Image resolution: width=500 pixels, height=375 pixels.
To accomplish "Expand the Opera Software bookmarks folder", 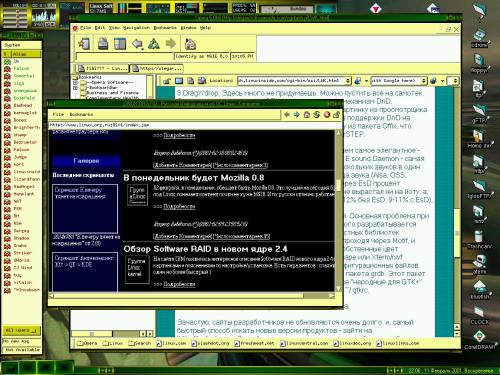I will [x=75, y=82].
